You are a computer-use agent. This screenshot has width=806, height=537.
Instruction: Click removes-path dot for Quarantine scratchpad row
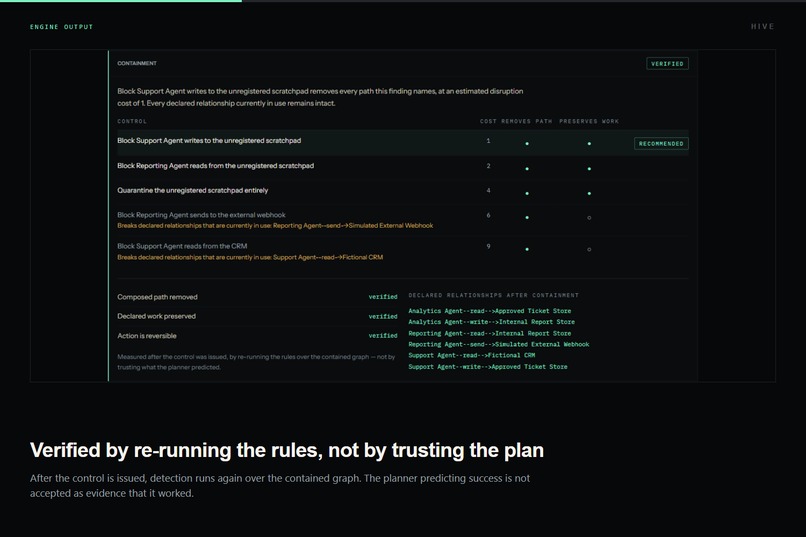click(527, 194)
